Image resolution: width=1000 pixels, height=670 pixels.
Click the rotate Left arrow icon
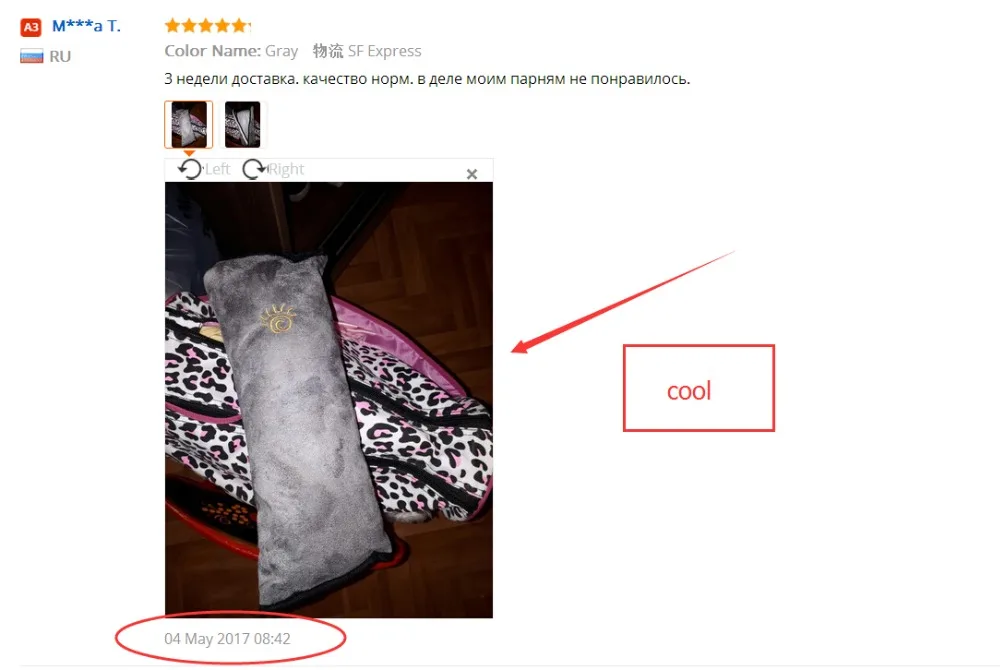[189, 169]
